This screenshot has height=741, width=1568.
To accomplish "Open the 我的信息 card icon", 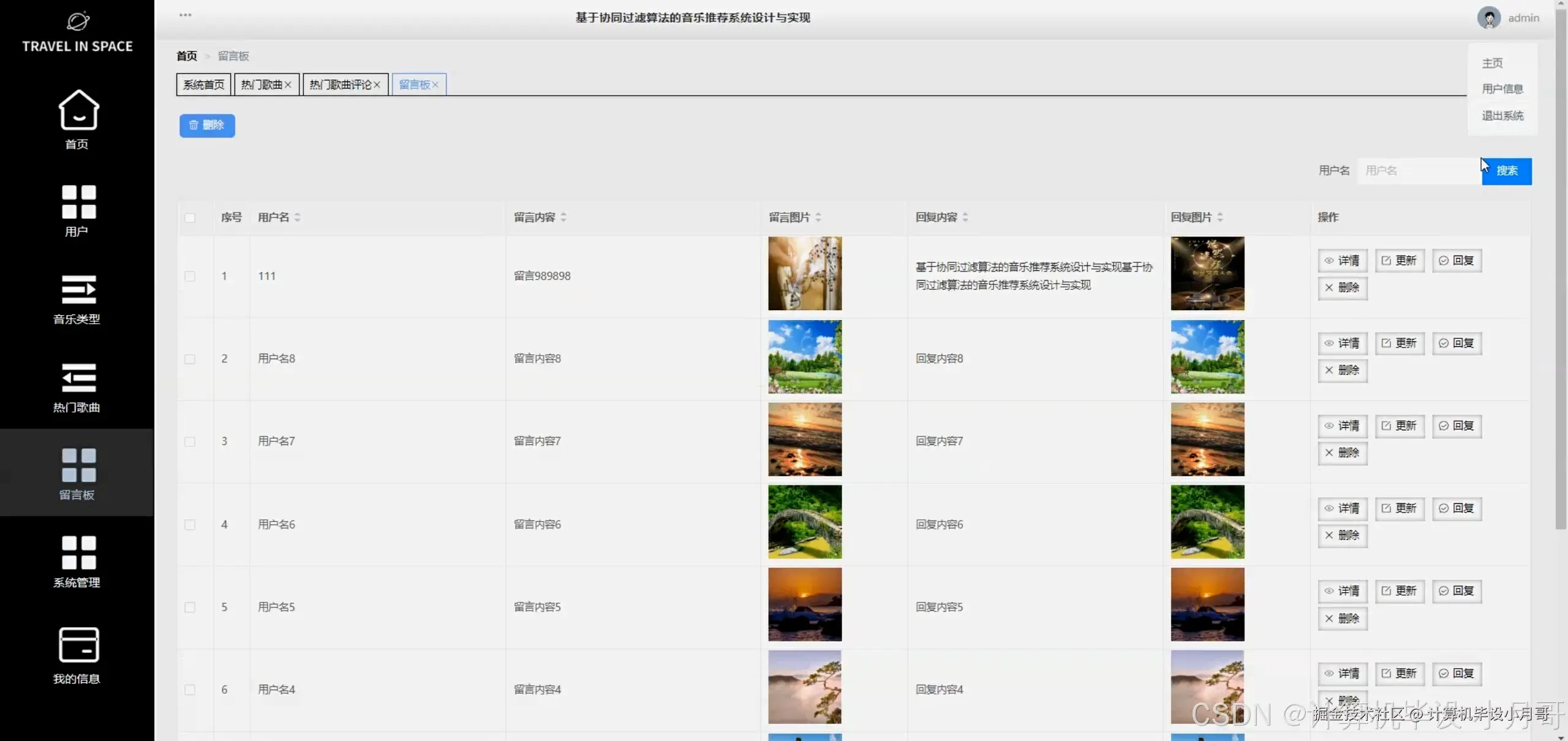I will click(78, 644).
